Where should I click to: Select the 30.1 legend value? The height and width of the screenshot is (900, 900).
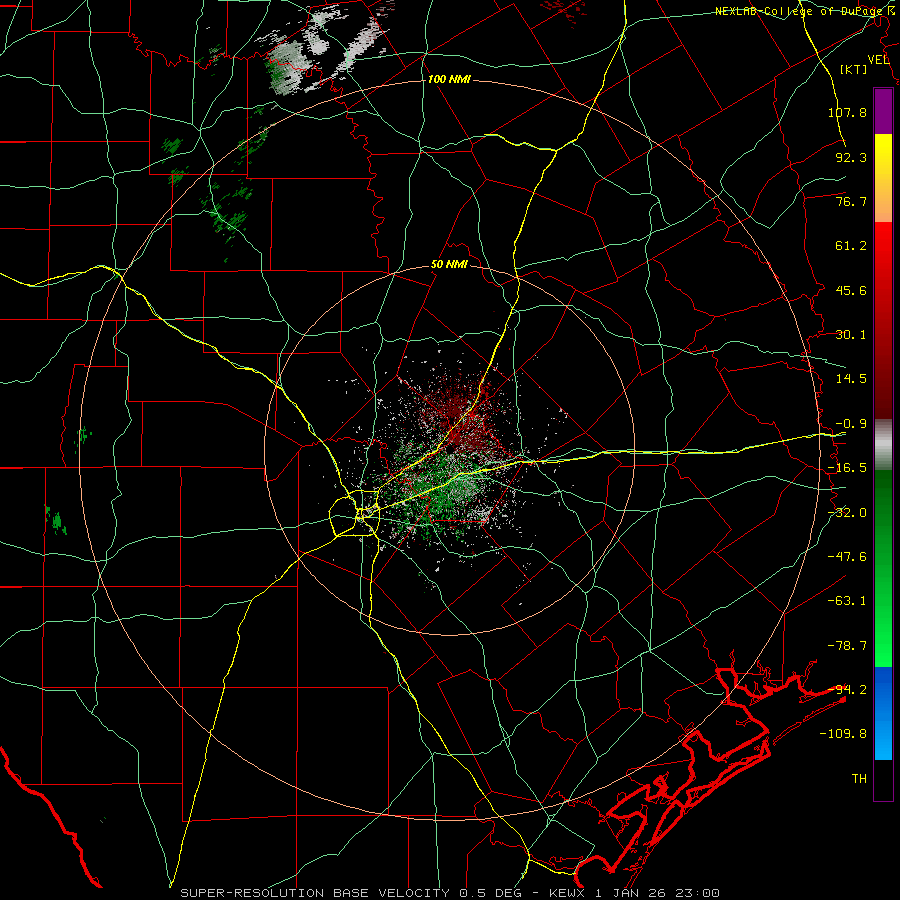[x=851, y=335]
